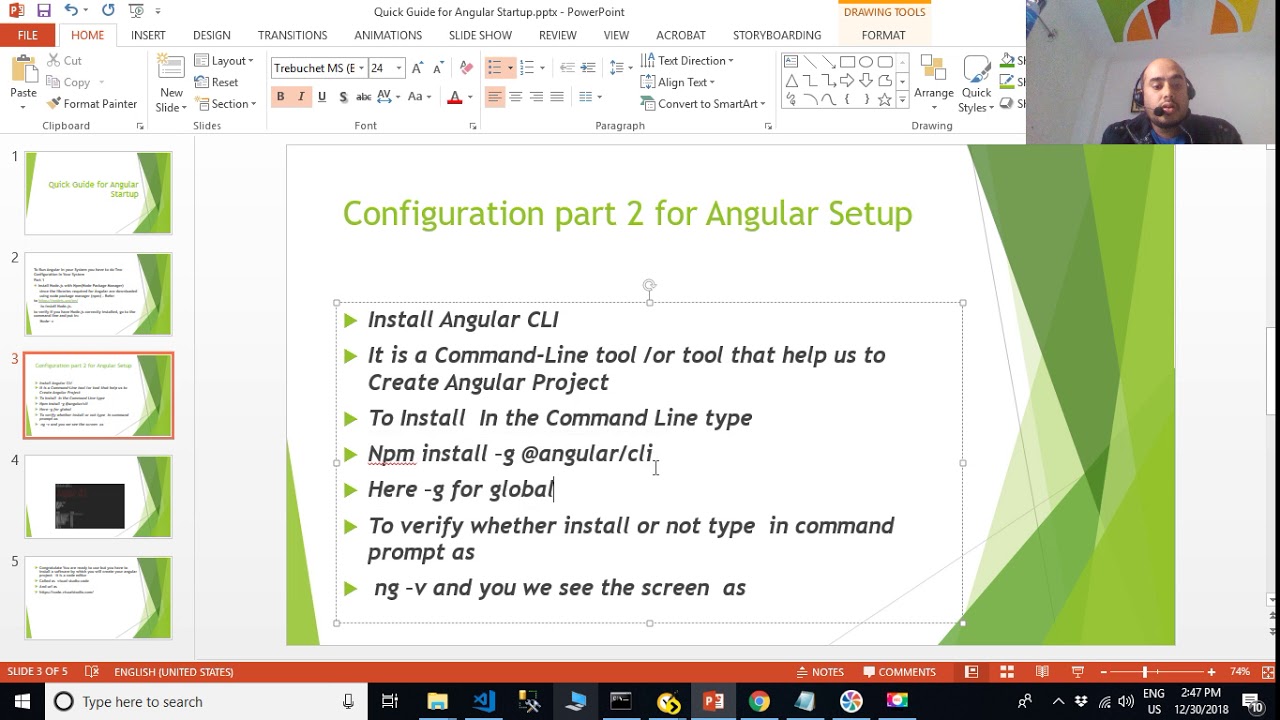Clear all formatting with the eraser icon
The image size is (1280, 720).
tap(466, 68)
